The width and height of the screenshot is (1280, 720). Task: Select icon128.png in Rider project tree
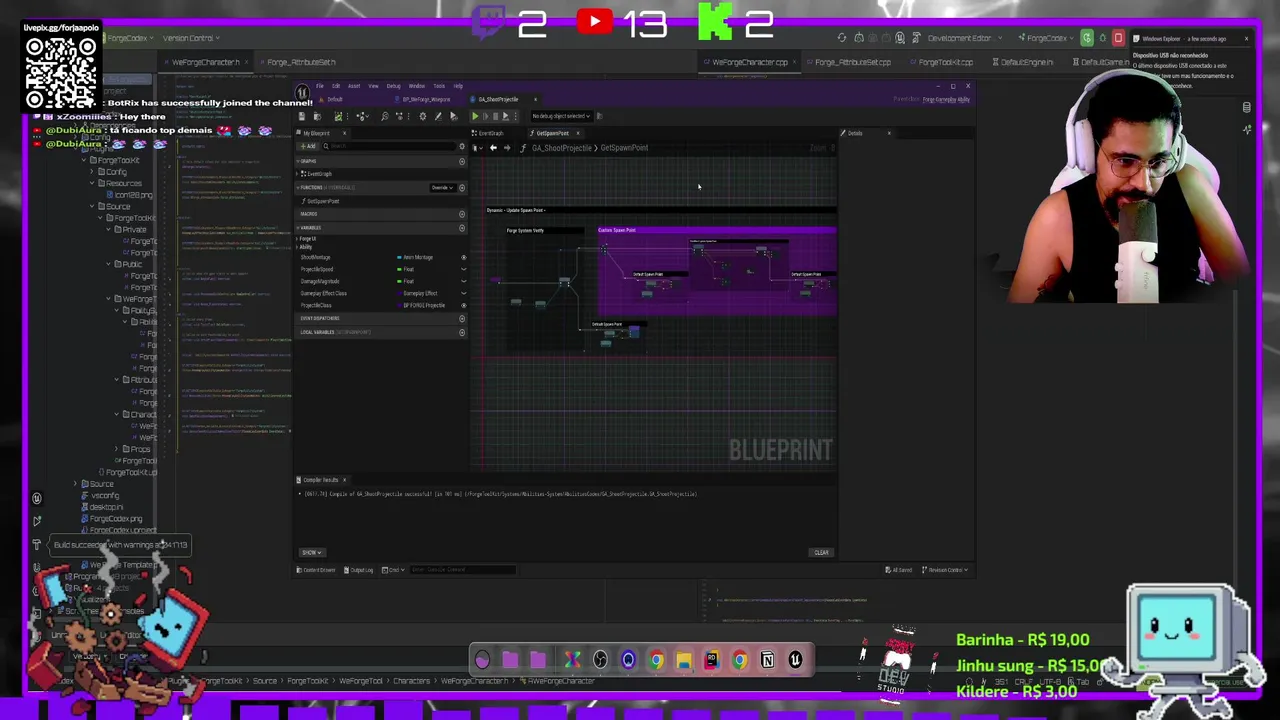pyautogui.click(x=130, y=195)
